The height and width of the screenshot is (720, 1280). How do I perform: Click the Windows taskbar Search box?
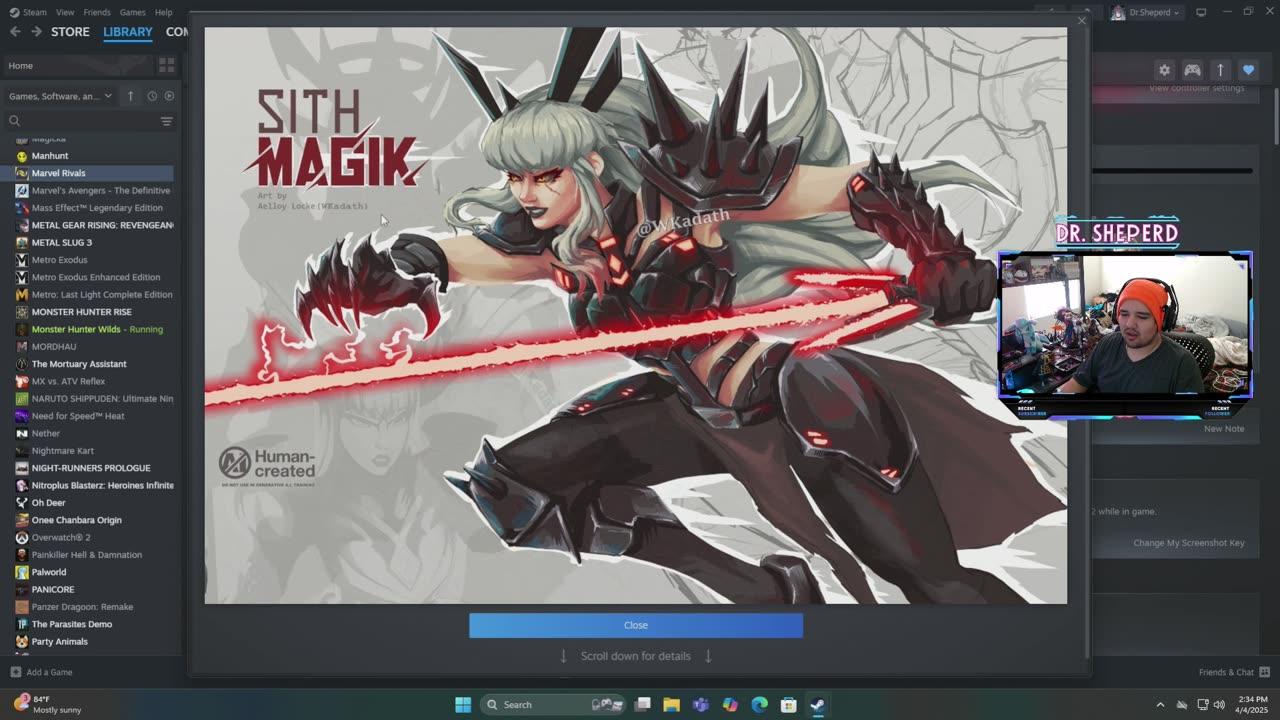[553, 704]
